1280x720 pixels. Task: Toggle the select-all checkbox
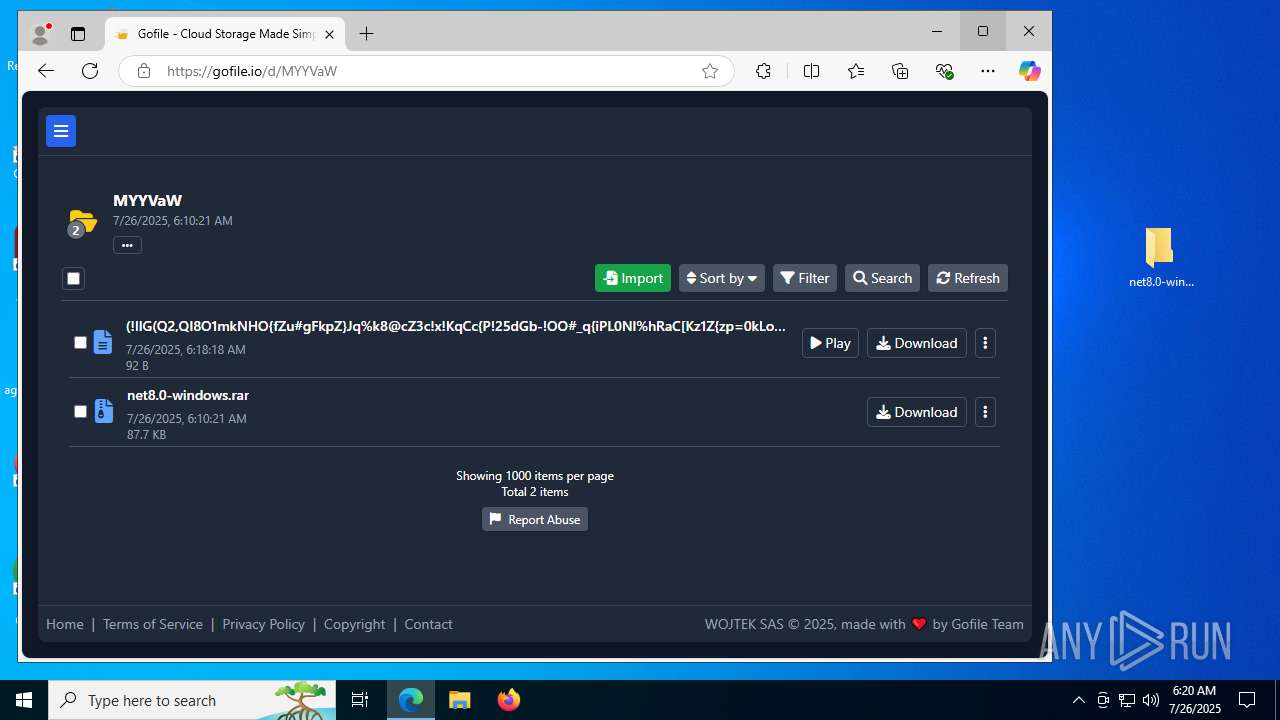coord(73,278)
